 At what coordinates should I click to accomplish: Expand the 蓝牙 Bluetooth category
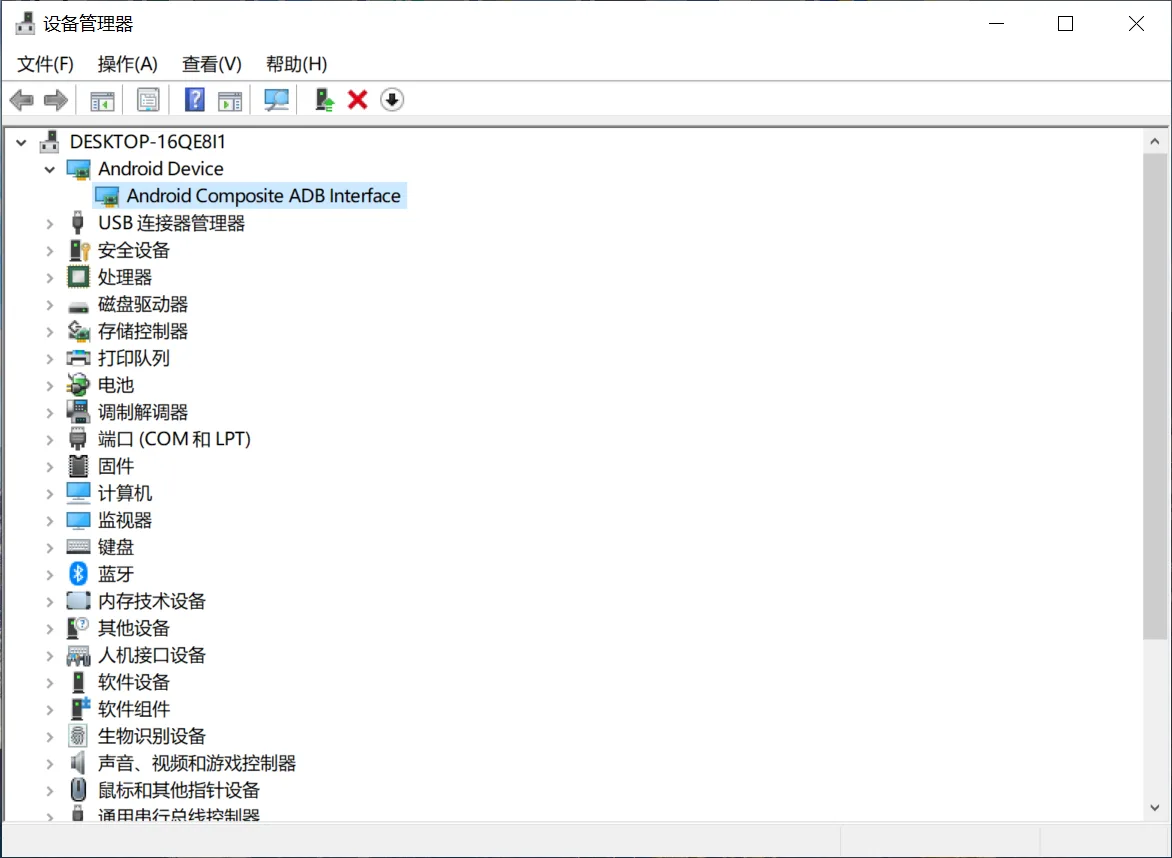click(x=50, y=575)
